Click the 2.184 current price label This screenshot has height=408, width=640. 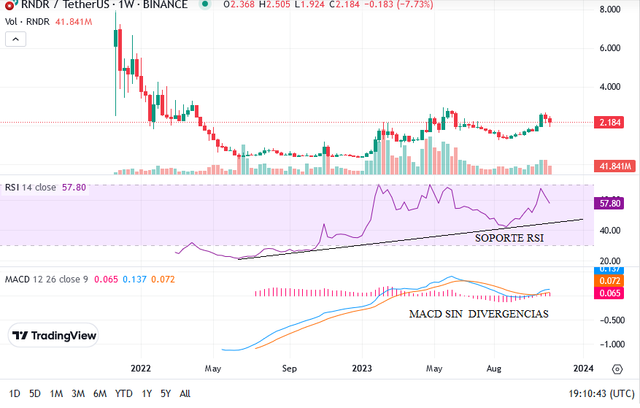[x=609, y=122]
